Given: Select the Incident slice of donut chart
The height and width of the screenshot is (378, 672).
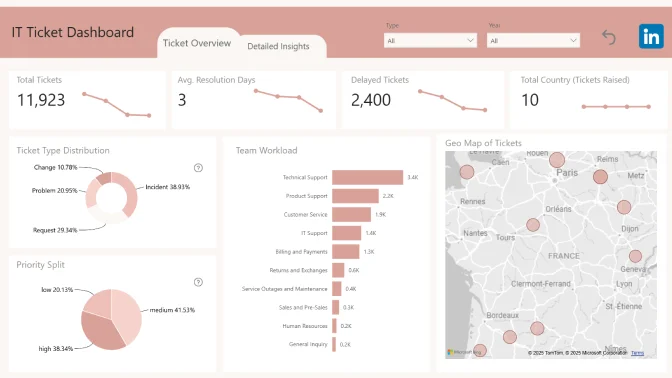Looking at the screenshot, I should [x=130, y=193].
